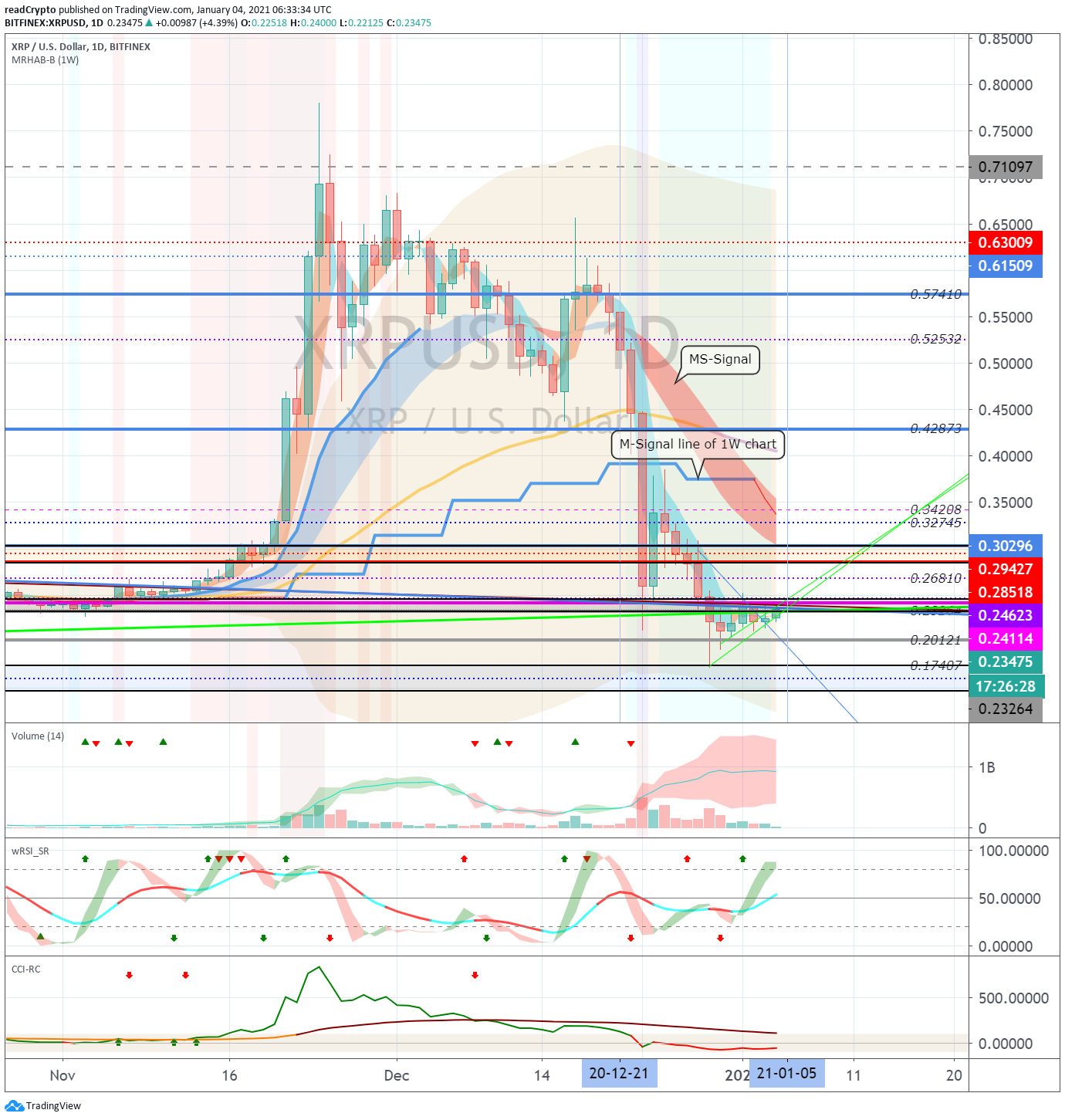1065x1120 pixels.
Task: Click the red 0.28518 price label
Action: point(1006,592)
